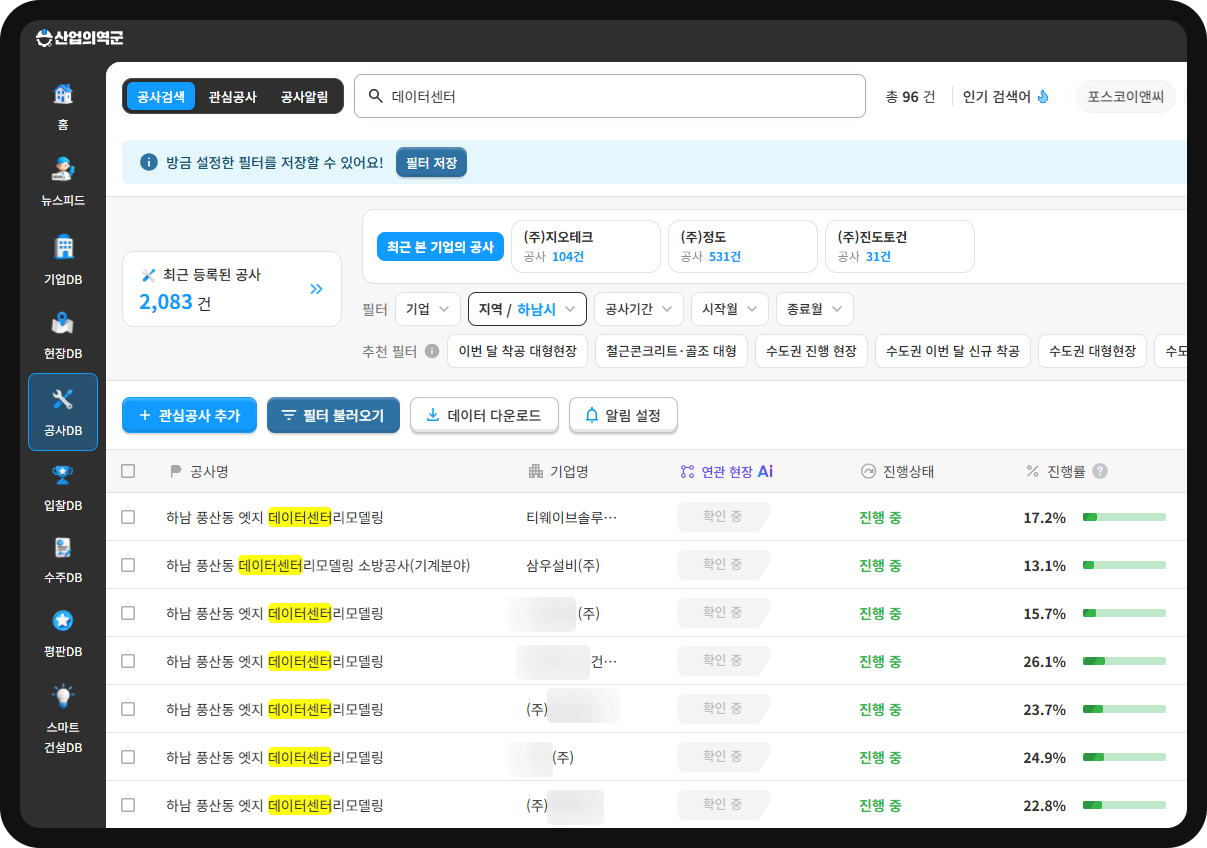Open 평판DB in the sidebar

click(63, 634)
